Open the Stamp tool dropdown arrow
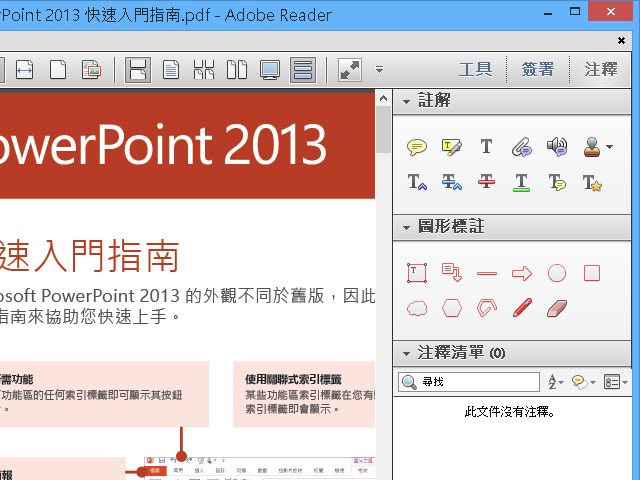The width and height of the screenshot is (640, 480). point(609,147)
